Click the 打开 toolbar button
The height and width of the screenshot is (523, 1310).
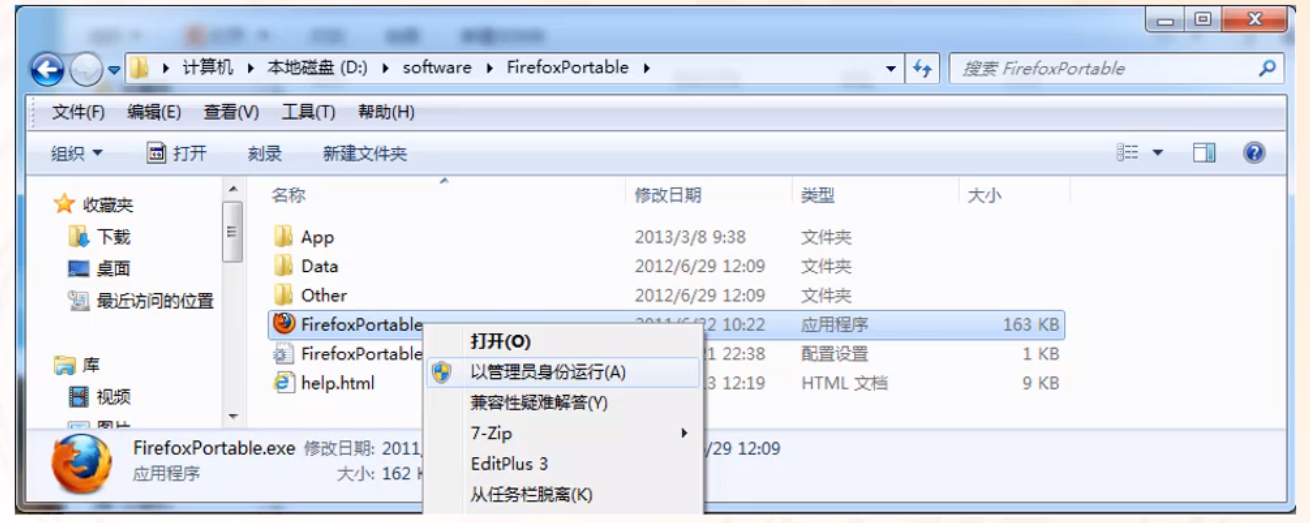click(x=177, y=153)
